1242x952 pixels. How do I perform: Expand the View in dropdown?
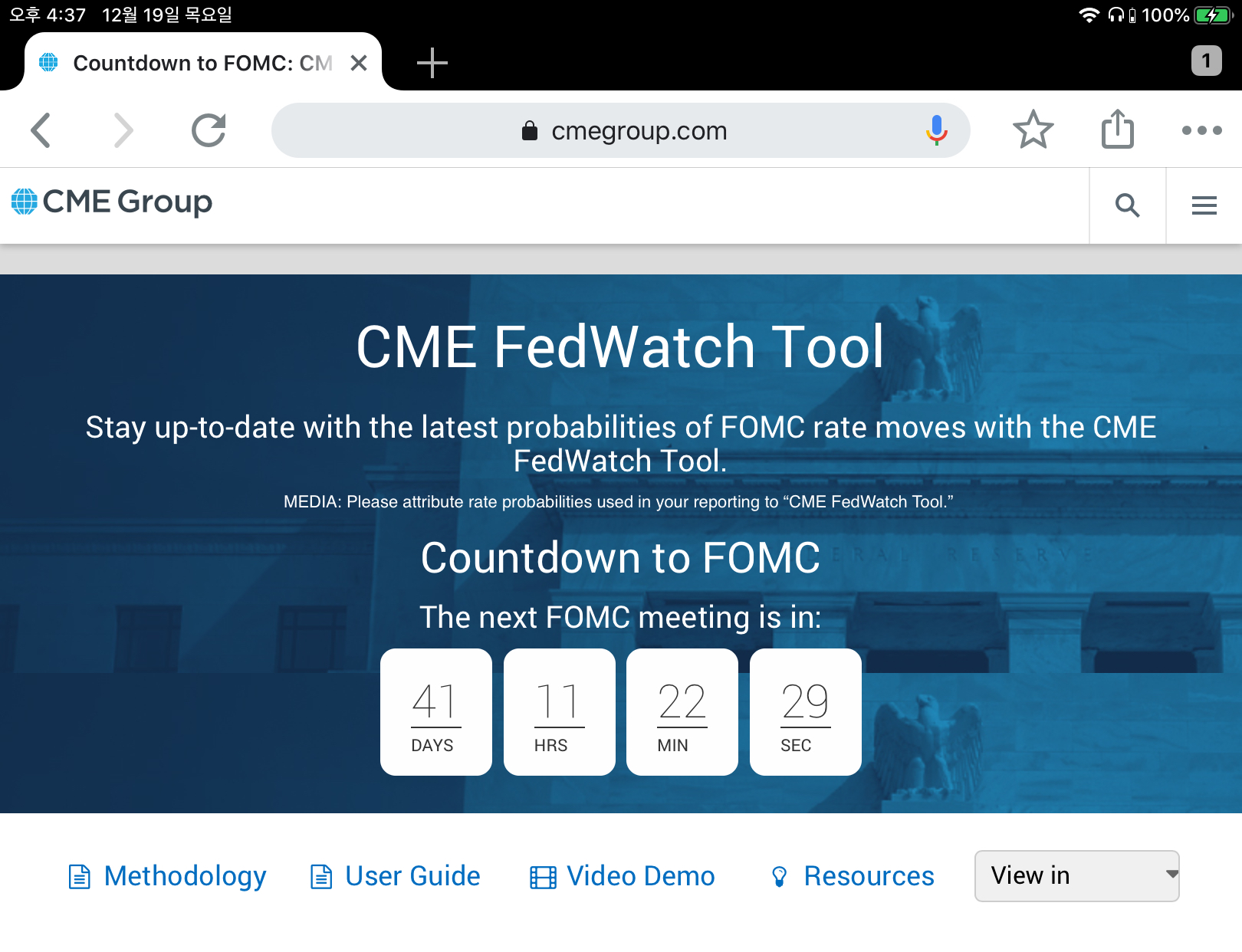point(1076,875)
